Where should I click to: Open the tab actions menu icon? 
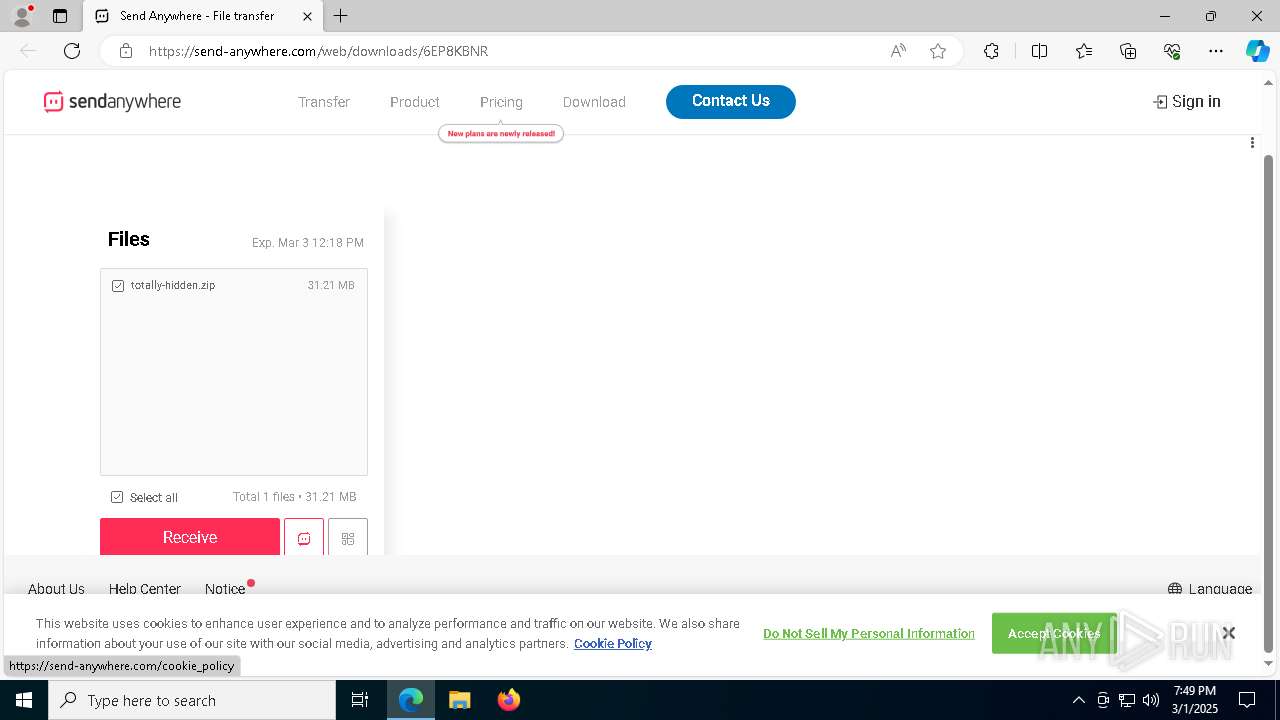pyautogui.click(x=60, y=16)
